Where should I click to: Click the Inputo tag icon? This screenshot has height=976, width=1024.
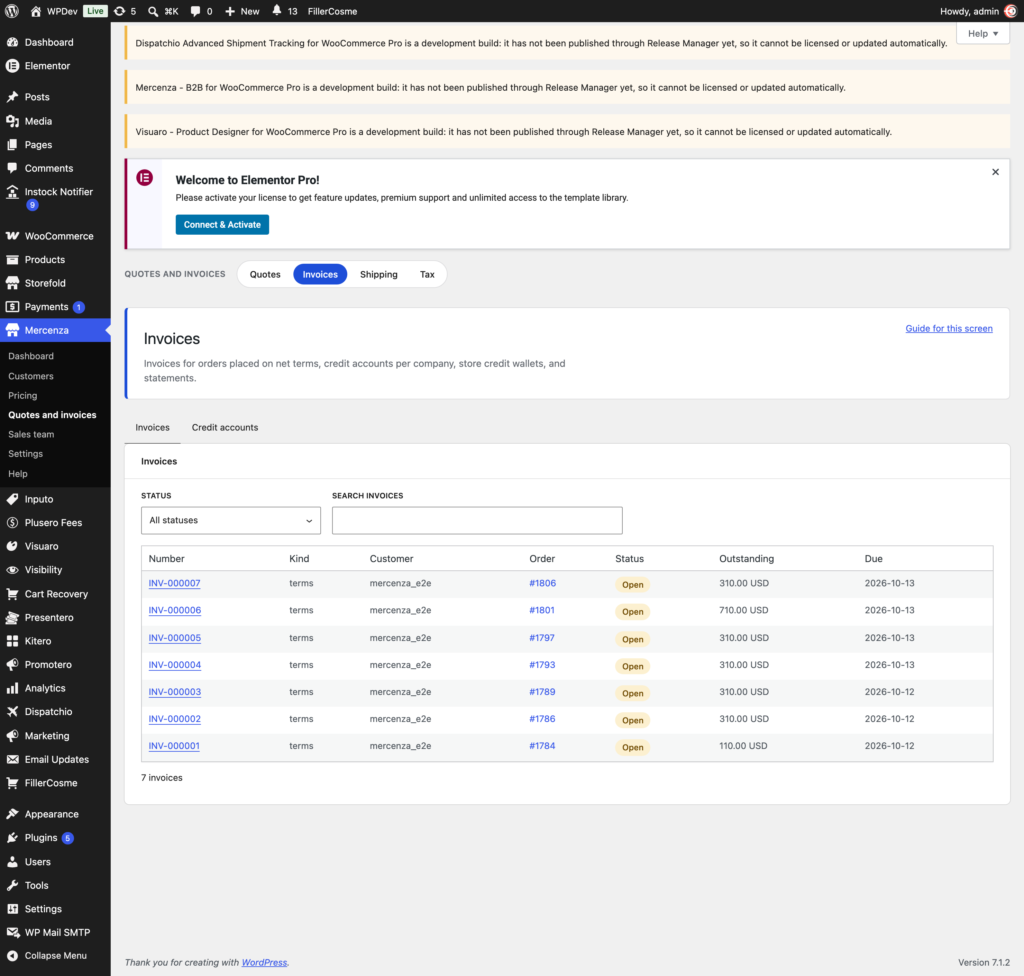[12, 499]
